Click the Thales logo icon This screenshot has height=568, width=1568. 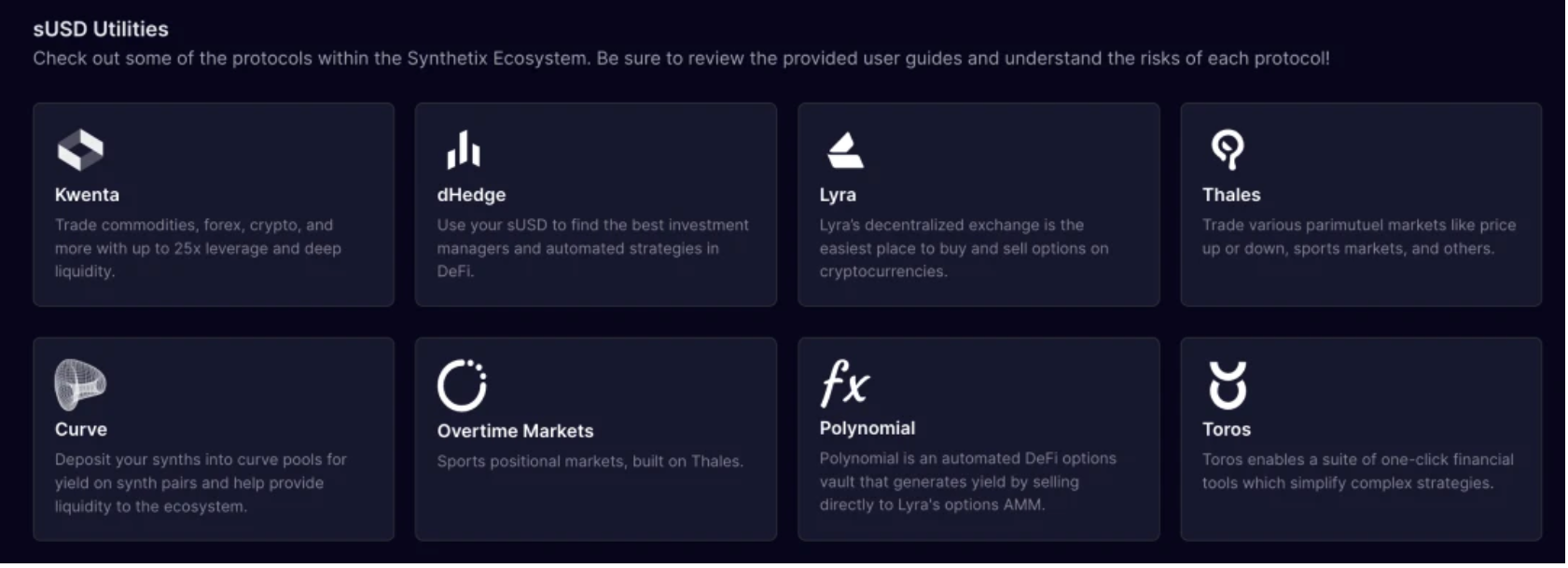(1228, 149)
